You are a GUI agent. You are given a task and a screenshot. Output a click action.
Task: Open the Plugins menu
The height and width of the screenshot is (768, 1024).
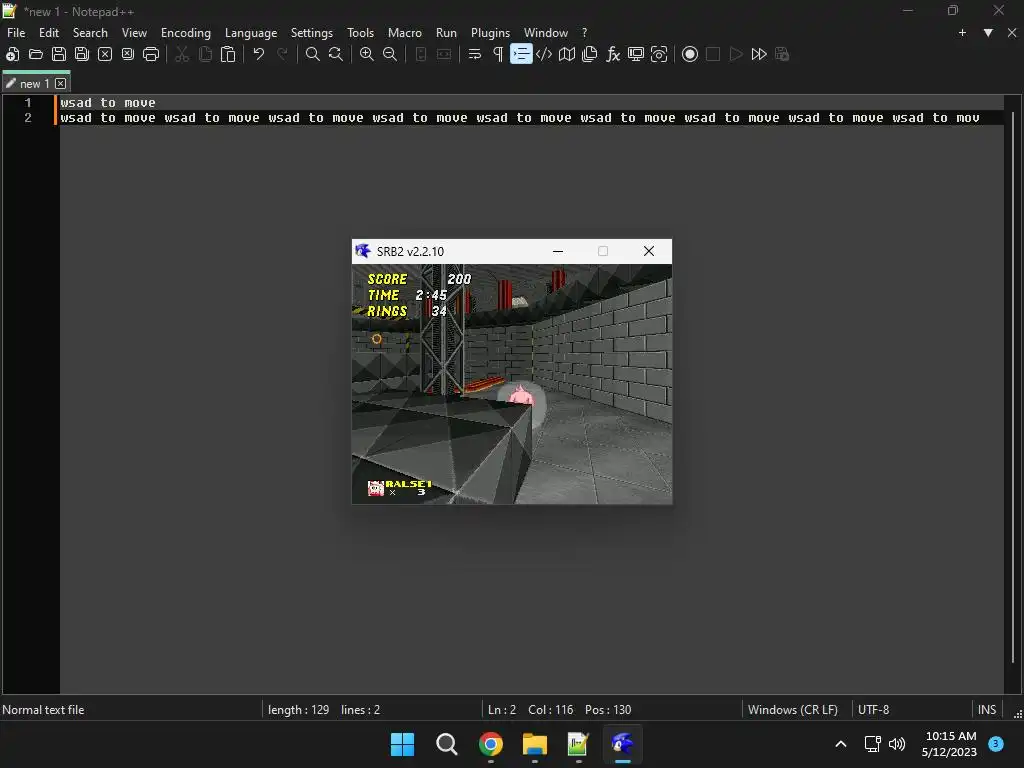click(490, 33)
